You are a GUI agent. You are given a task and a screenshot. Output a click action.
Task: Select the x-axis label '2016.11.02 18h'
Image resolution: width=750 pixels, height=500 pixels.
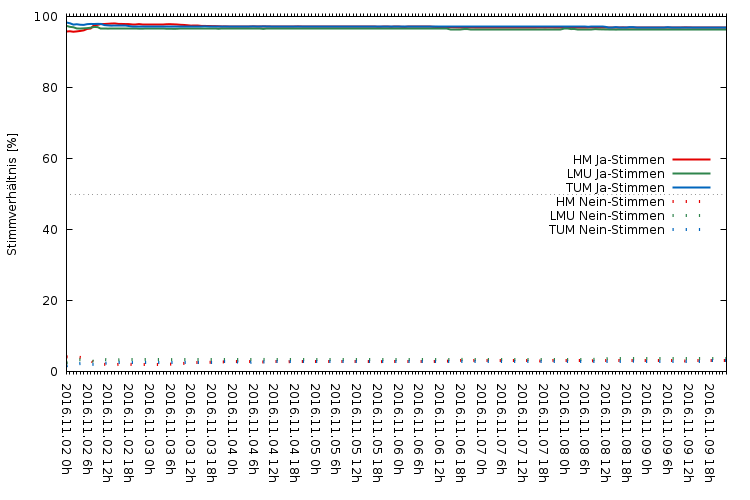click(128, 433)
